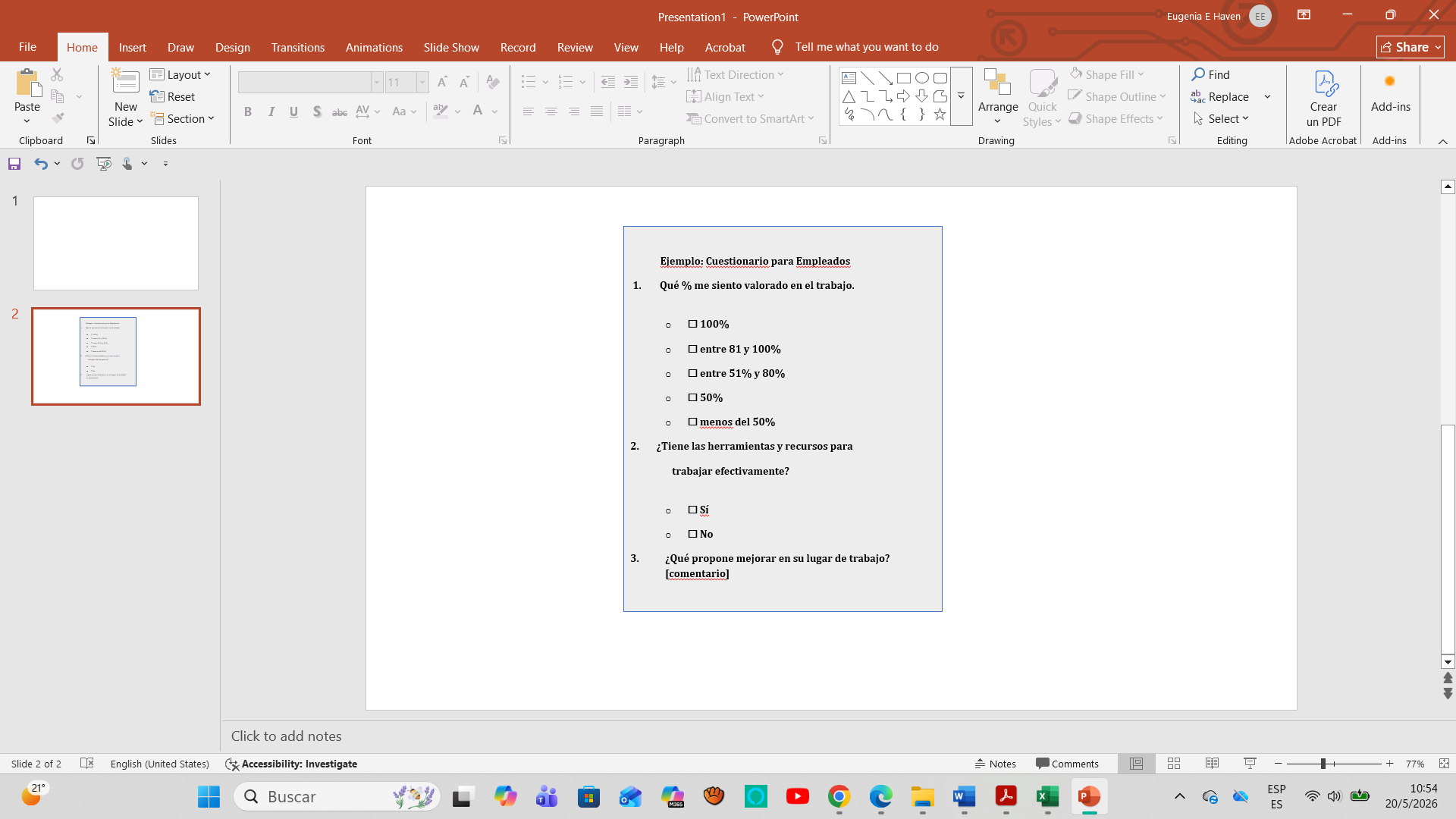Toggle the Comments pane

[1067, 764]
